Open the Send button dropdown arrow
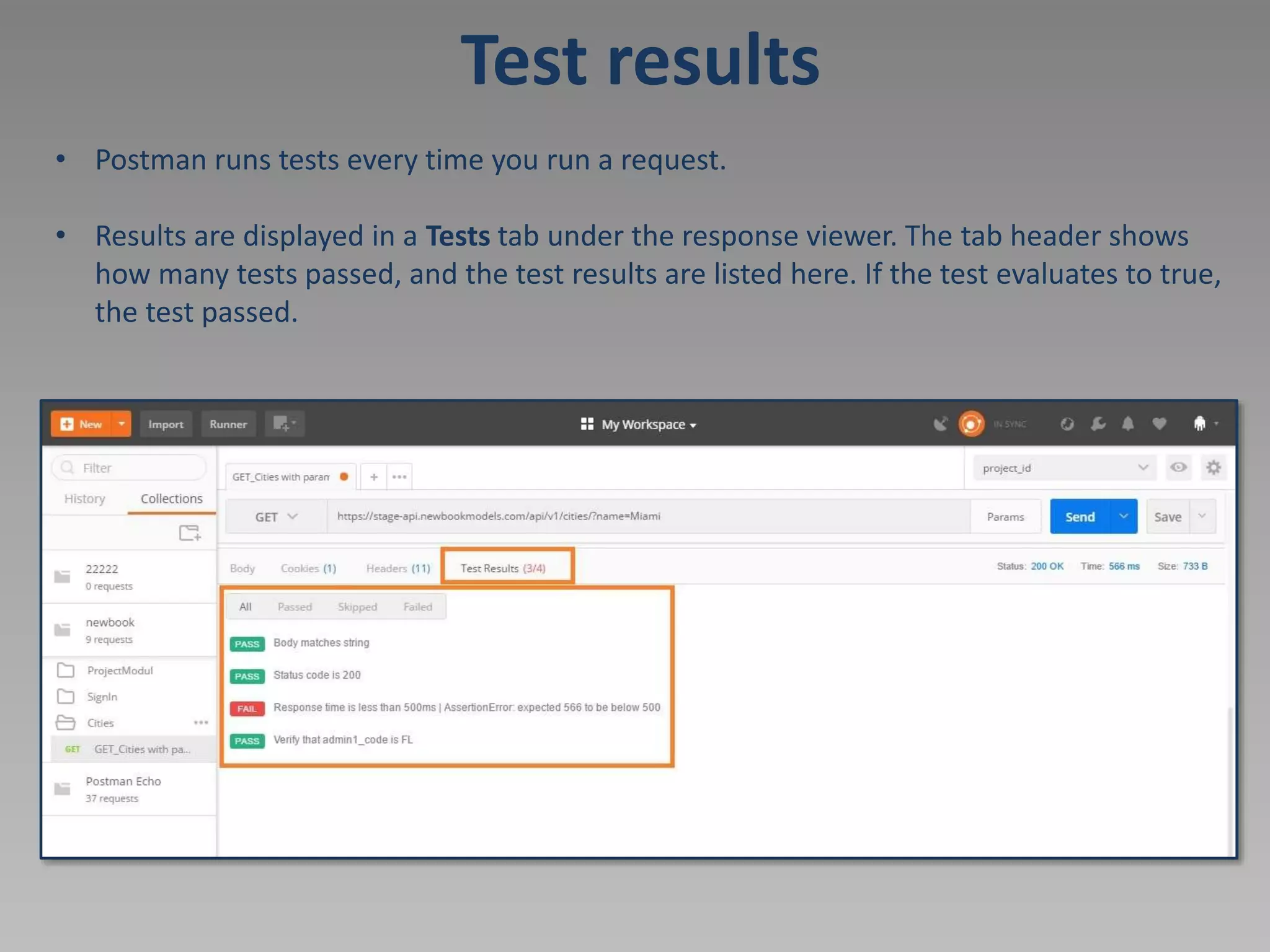 (1123, 516)
